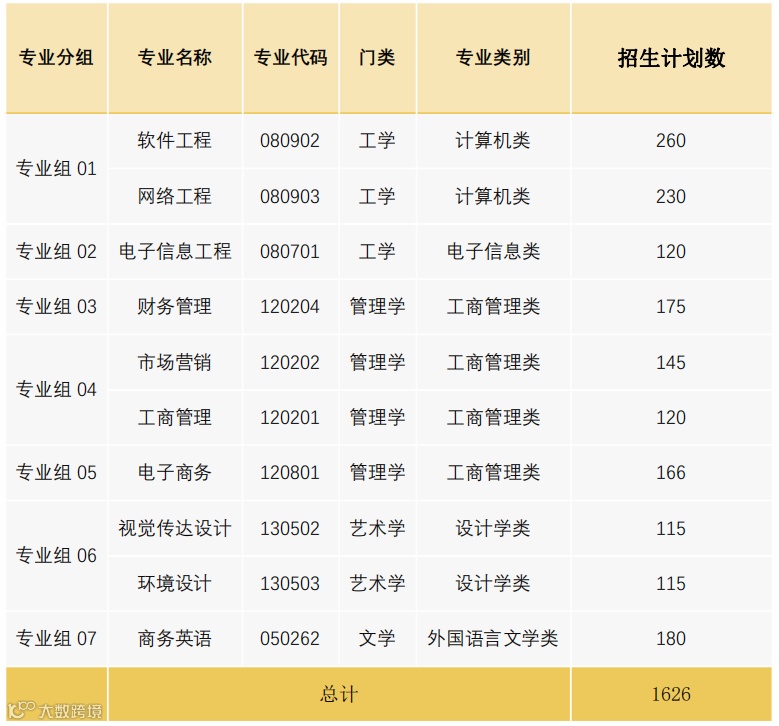
Task: Click the 外国语言文学类 category cell
Action: (x=493, y=639)
